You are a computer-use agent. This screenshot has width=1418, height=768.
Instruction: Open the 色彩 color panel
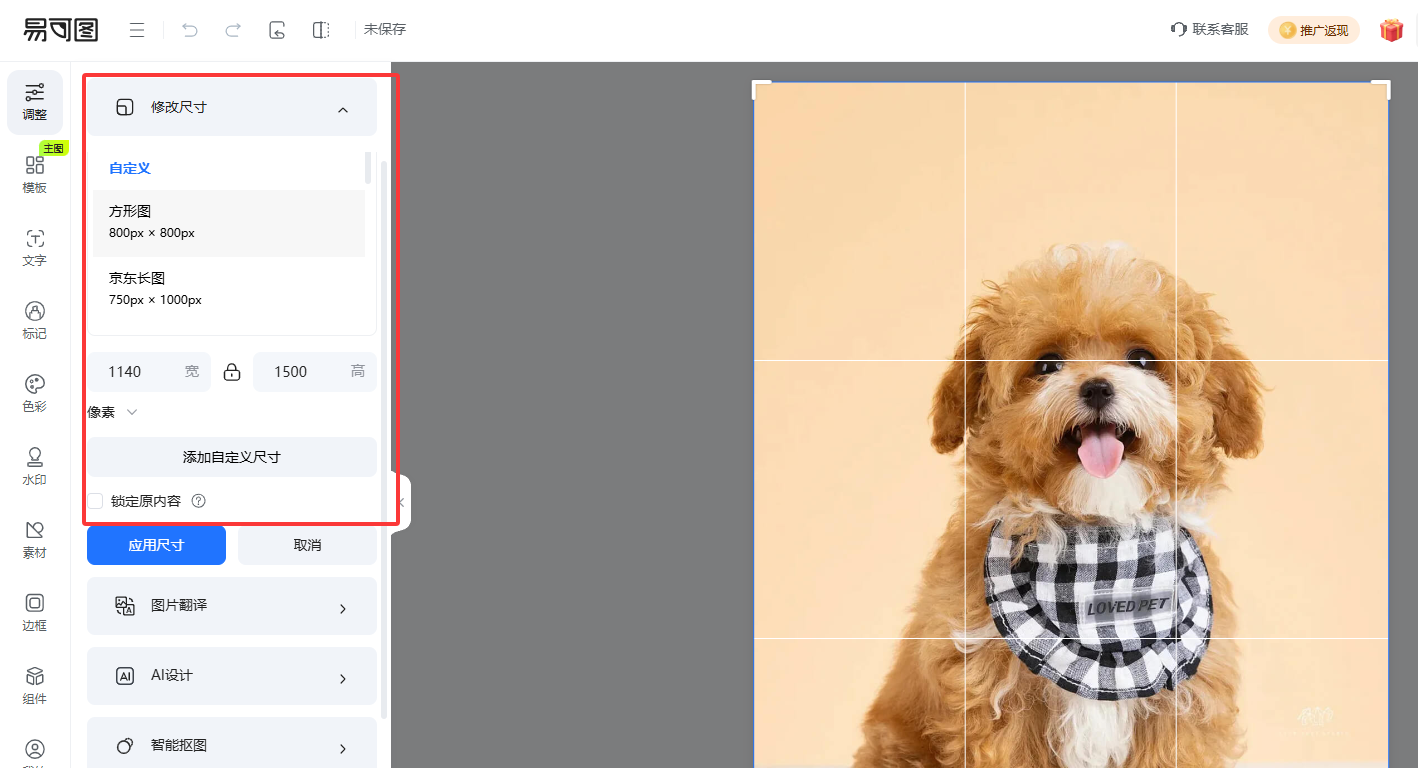pos(35,394)
